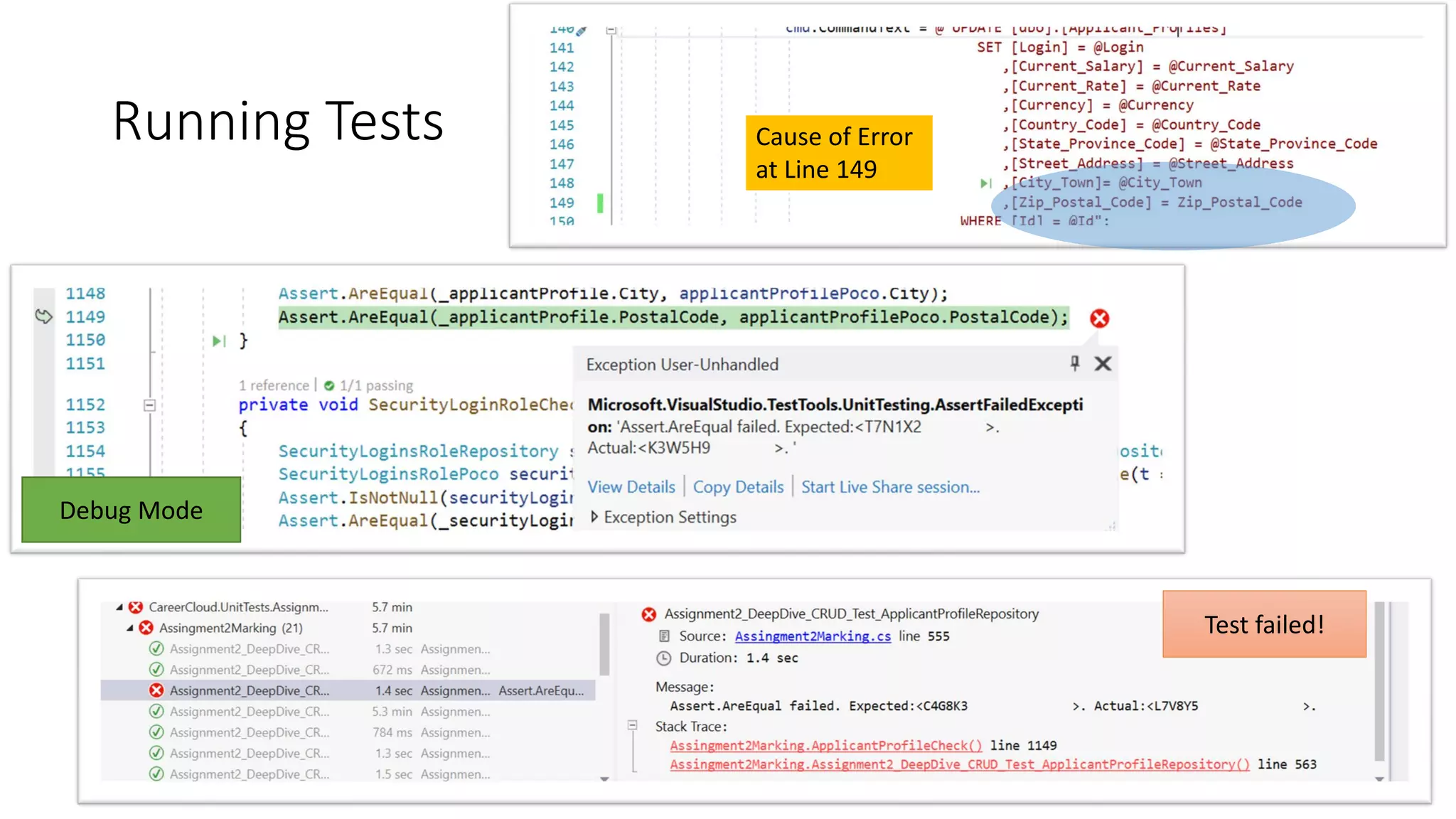Viewport: 1456px width, 819px height.
Task: Open View Details in exception popup
Action: click(631, 487)
